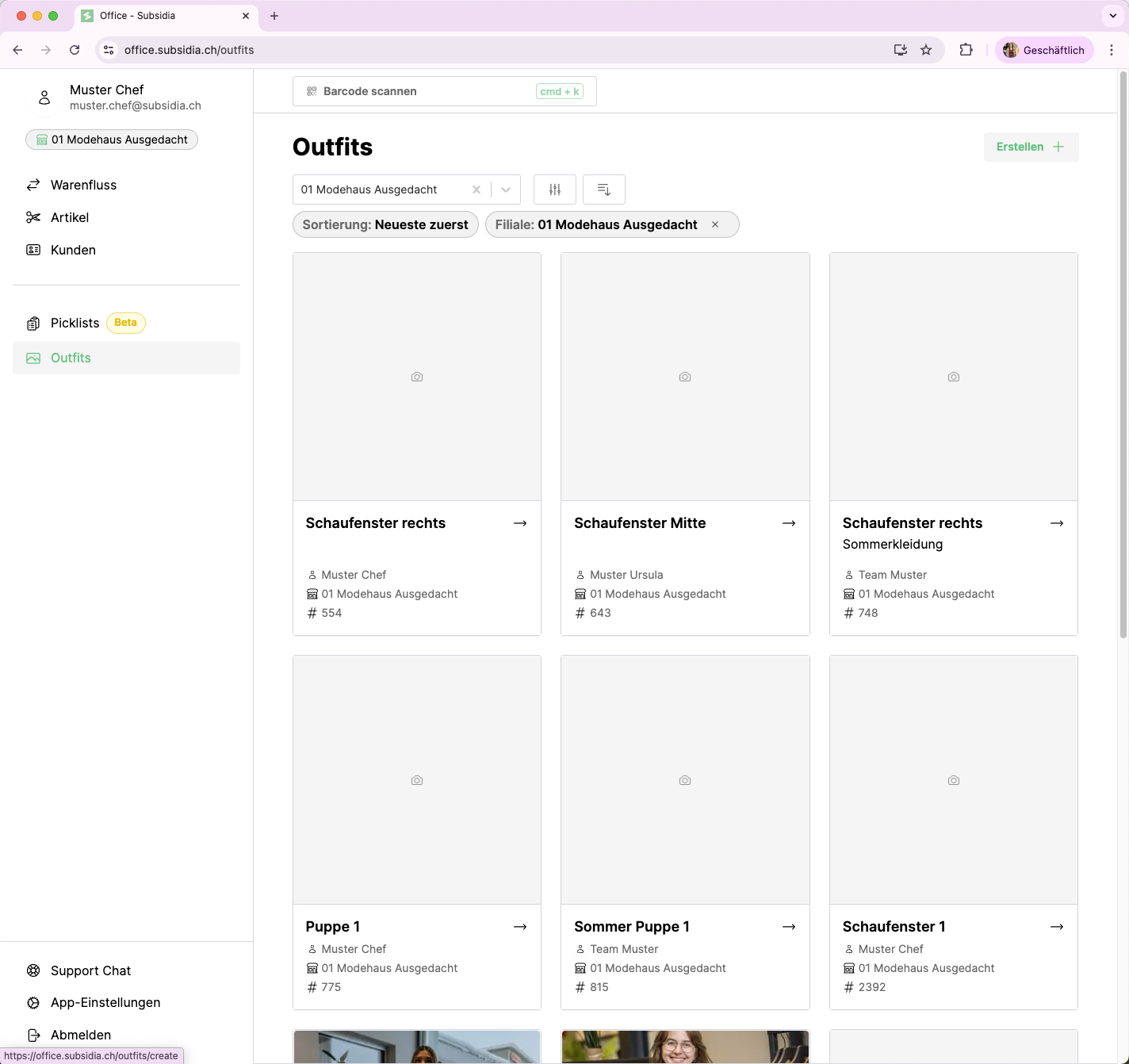Viewport: 1129px width, 1064px height.
Task: Open the store selector badge in sidebar
Action: pos(112,140)
